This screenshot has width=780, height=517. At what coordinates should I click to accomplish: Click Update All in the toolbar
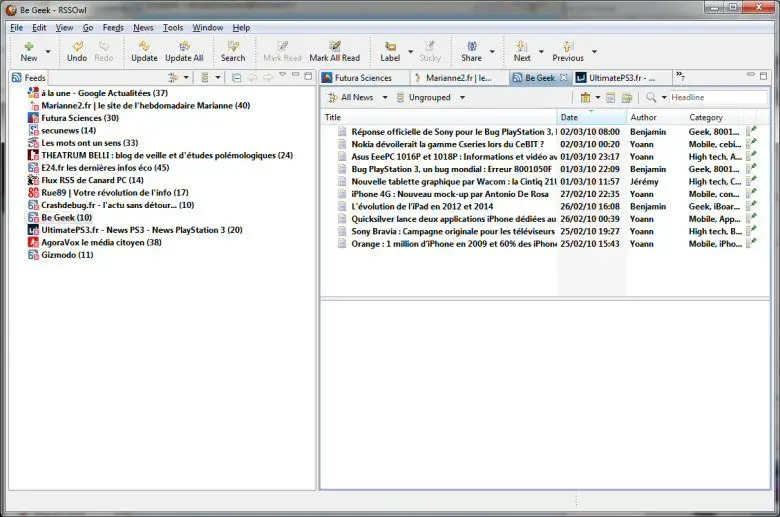[x=184, y=51]
